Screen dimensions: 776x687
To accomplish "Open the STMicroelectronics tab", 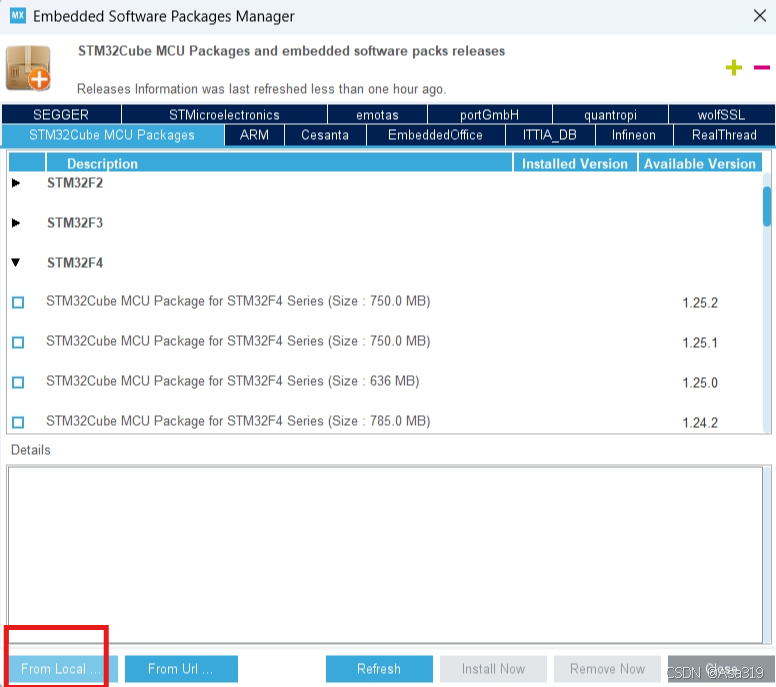I will pos(224,114).
